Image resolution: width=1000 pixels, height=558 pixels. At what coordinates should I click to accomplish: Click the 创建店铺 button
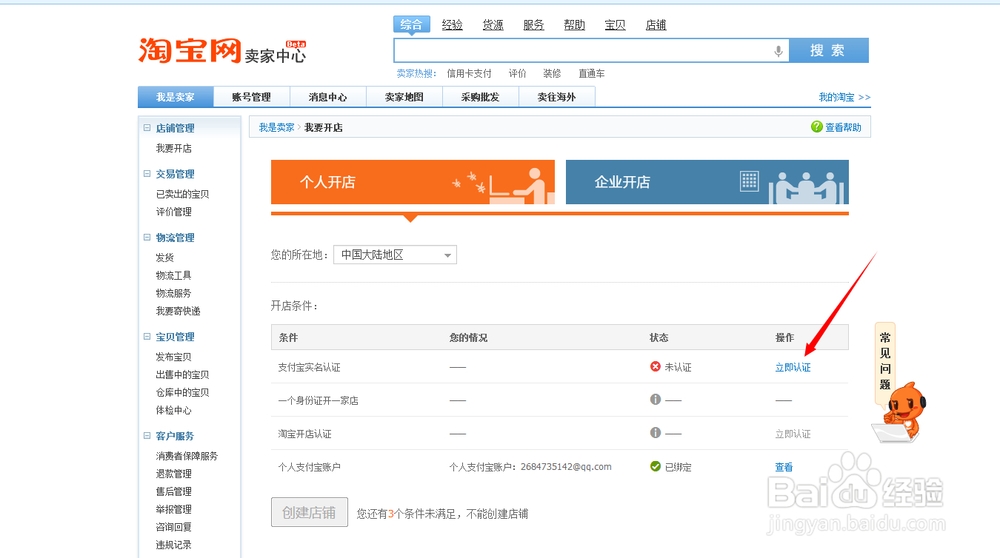click(309, 512)
